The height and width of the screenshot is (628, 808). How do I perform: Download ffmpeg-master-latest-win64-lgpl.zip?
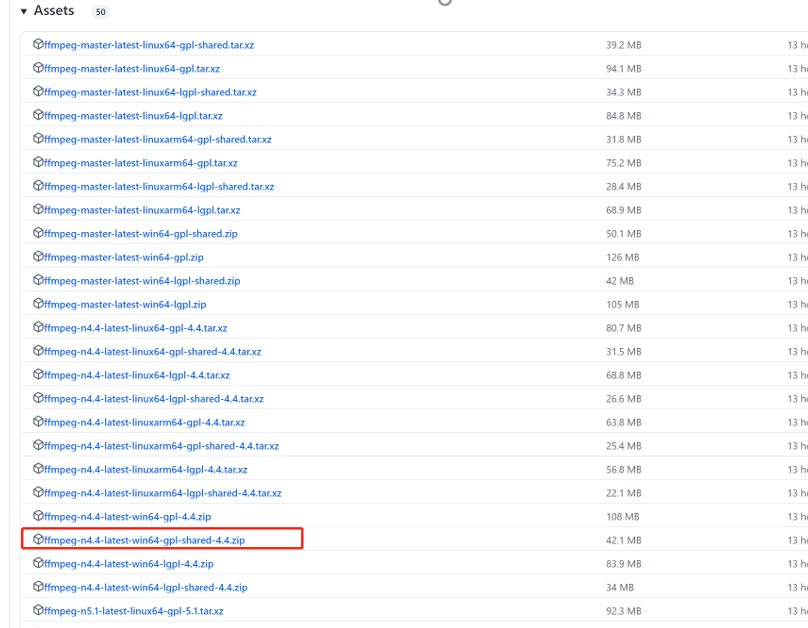point(125,304)
